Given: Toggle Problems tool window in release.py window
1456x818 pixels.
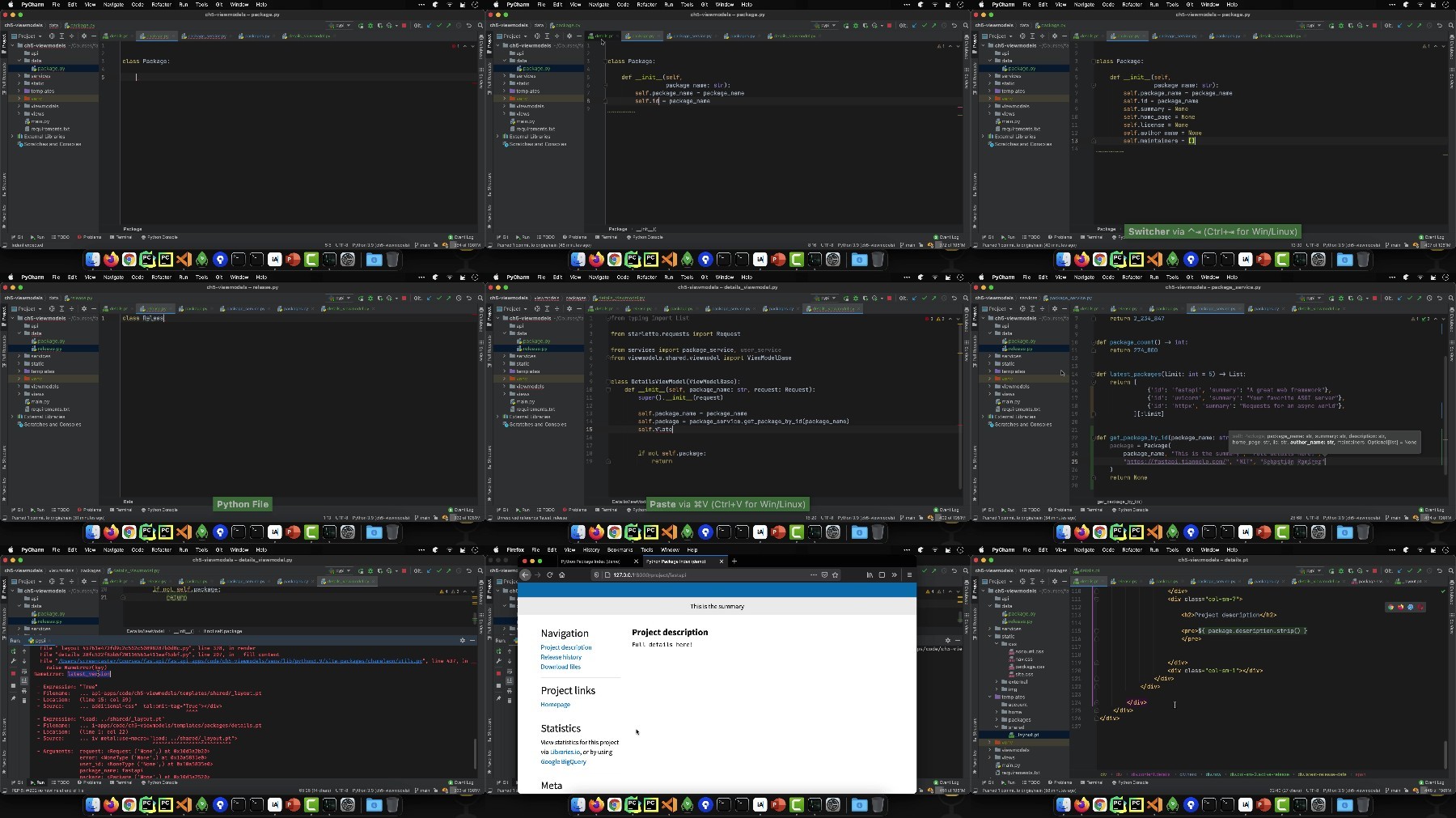Looking at the screenshot, I should tap(90, 510).
